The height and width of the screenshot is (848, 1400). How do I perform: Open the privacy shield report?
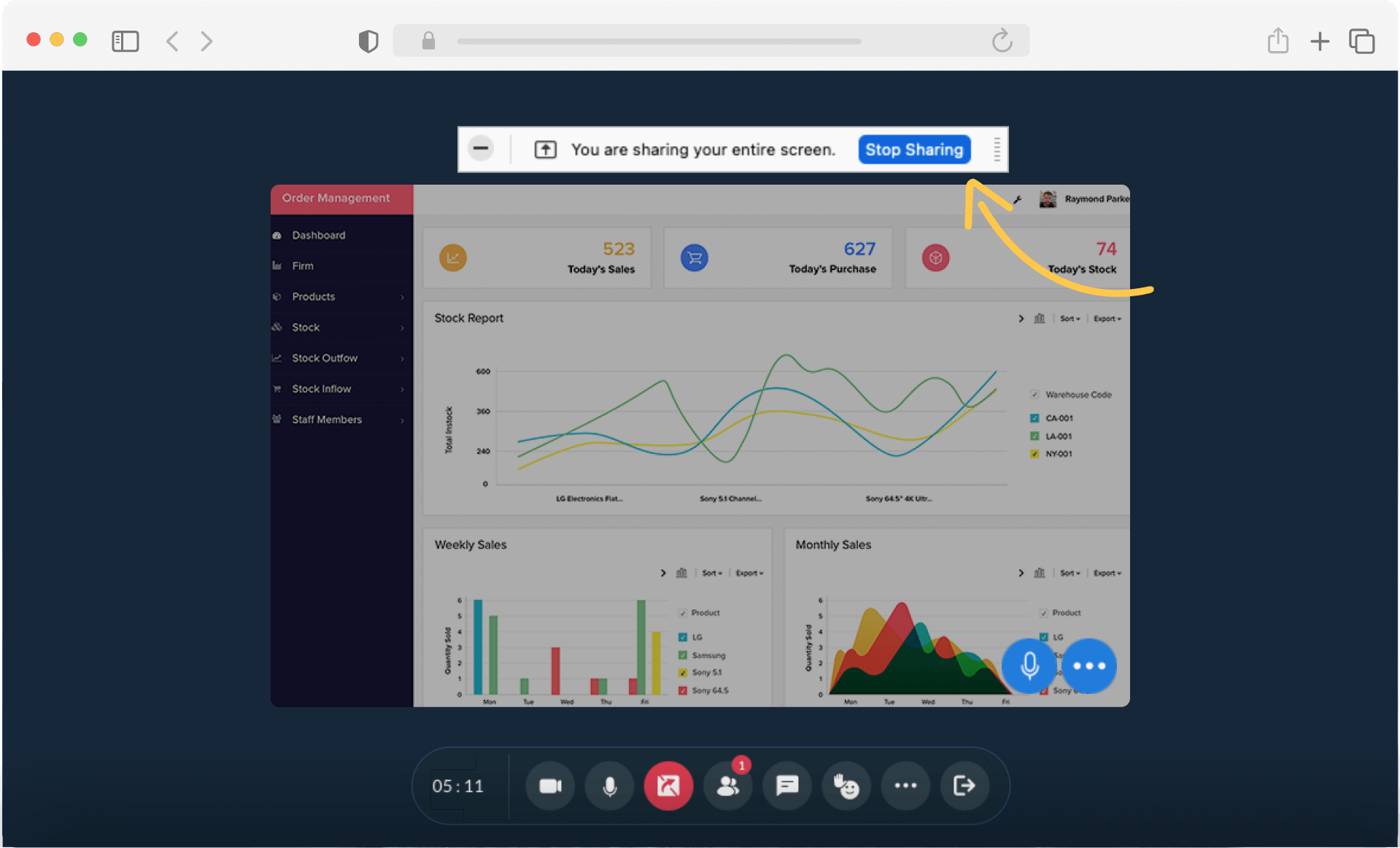pyautogui.click(x=368, y=41)
